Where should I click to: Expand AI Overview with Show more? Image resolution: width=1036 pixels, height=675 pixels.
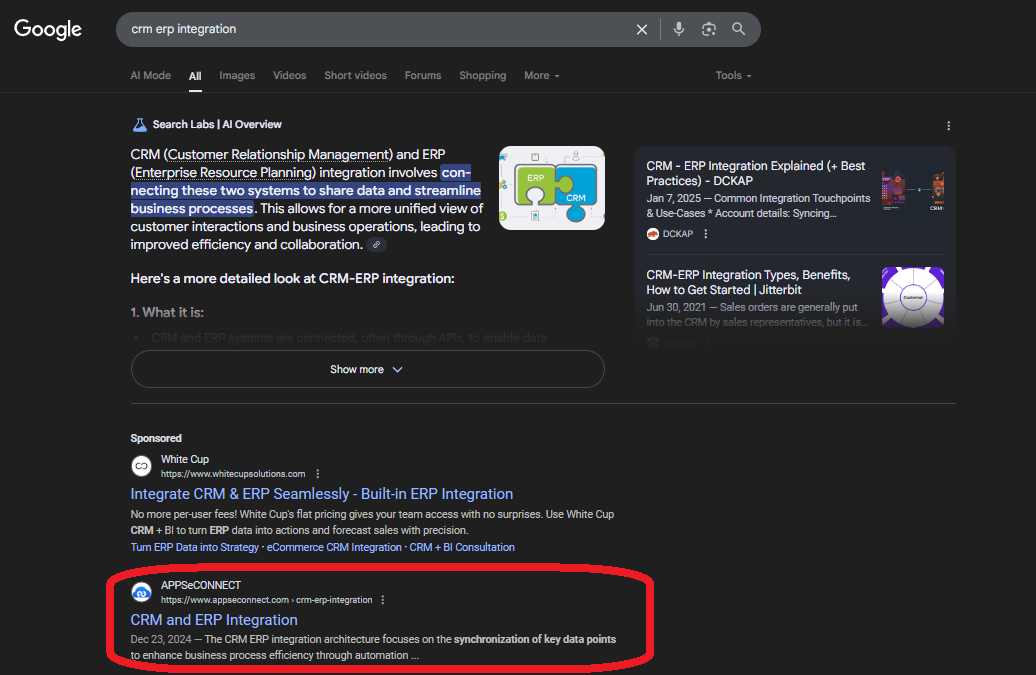(x=367, y=369)
